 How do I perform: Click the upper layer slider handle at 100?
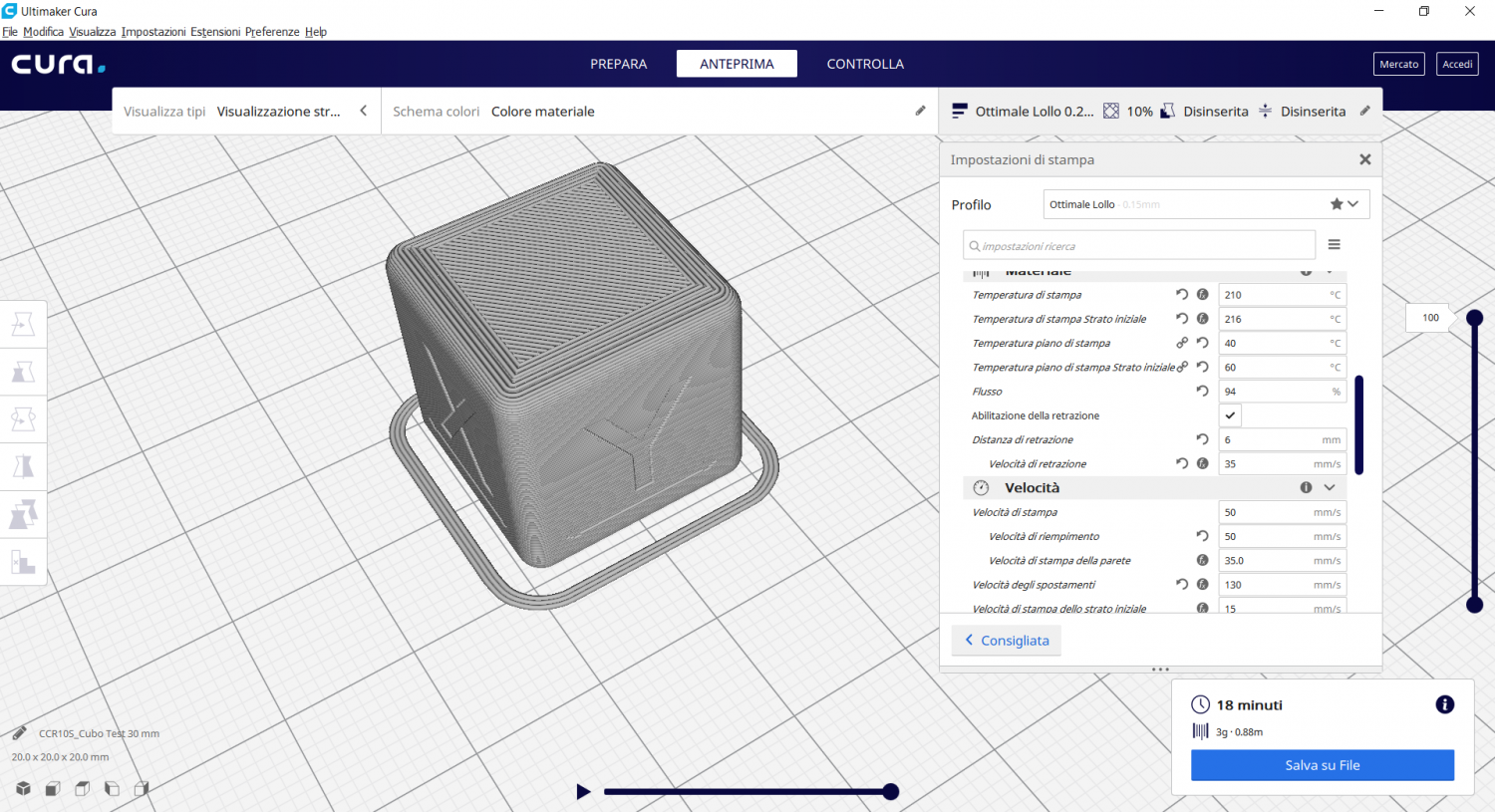pyautogui.click(x=1475, y=318)
